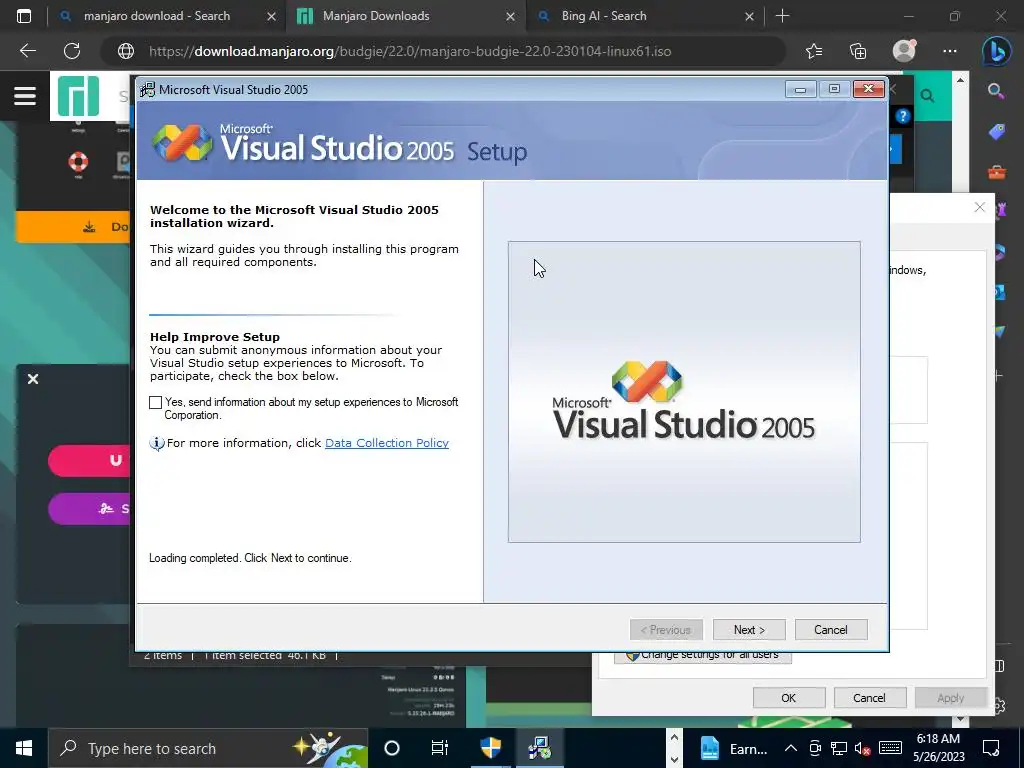The height and width of the screenshot is (768, 1024).
Task: Show hidden system tray icons
Action: tap(790, 748)
